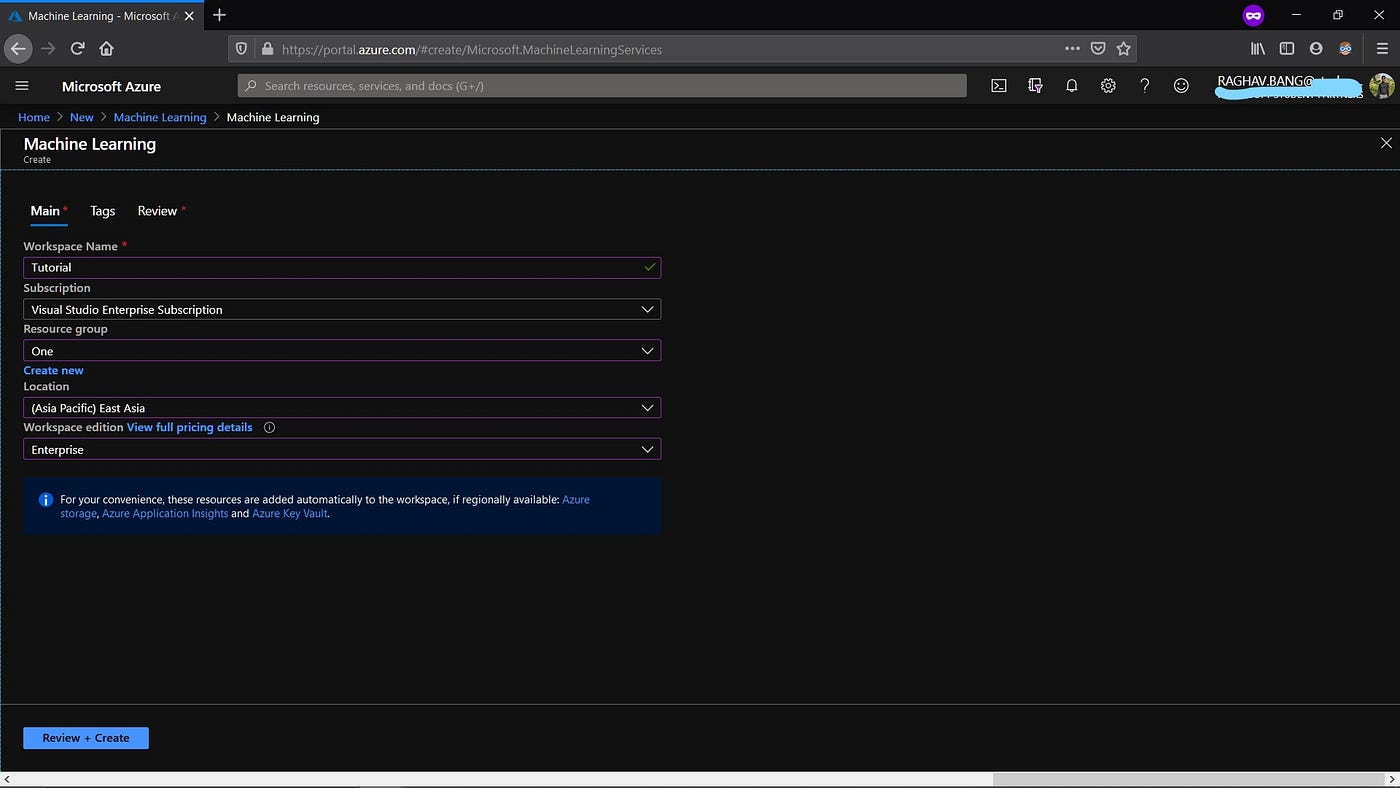Go to New in the breadcrumb
This screenshot has height=788, width=1400.
[81, 117]
